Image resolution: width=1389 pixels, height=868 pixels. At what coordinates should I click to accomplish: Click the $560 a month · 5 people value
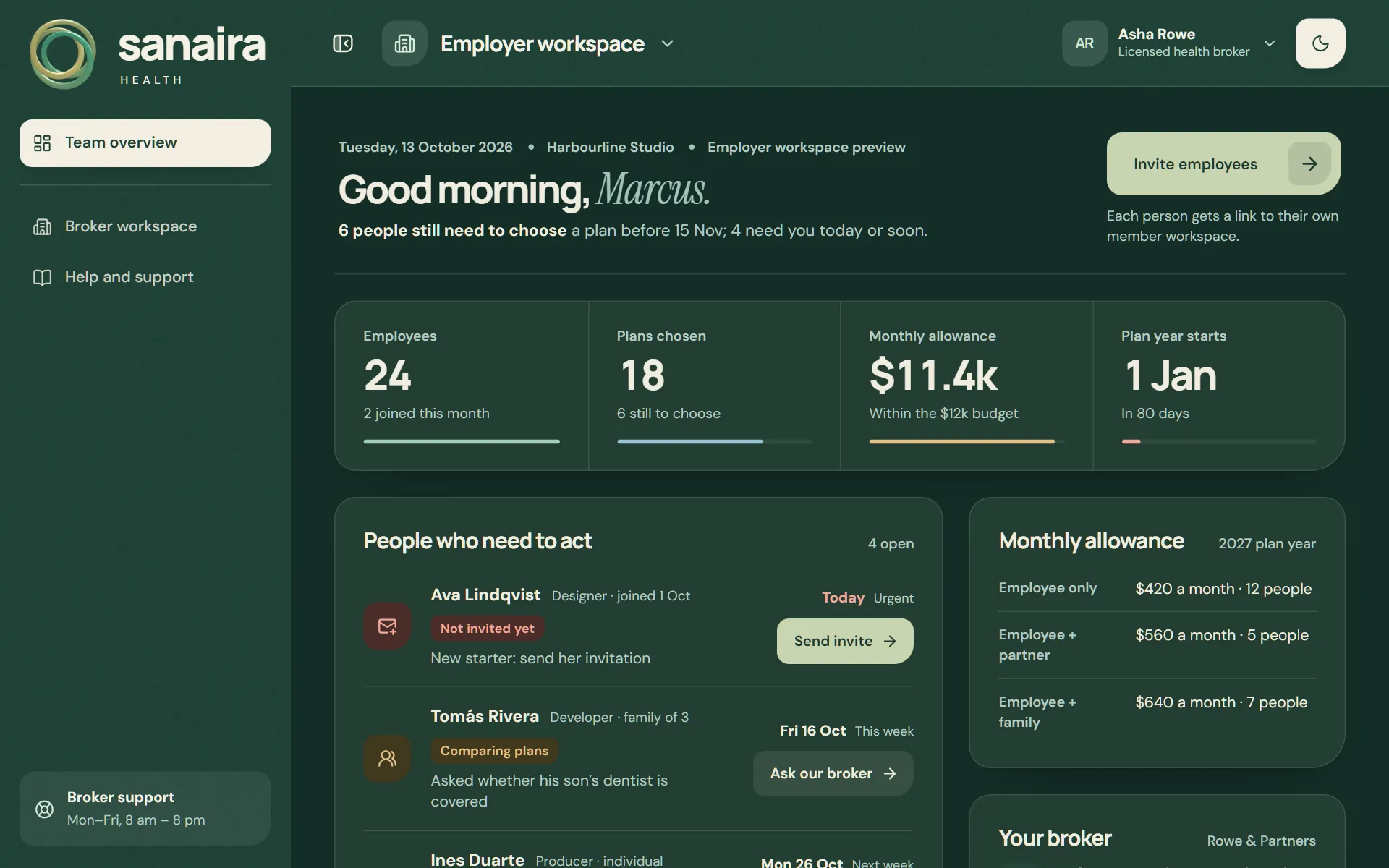pos(1222,635)
